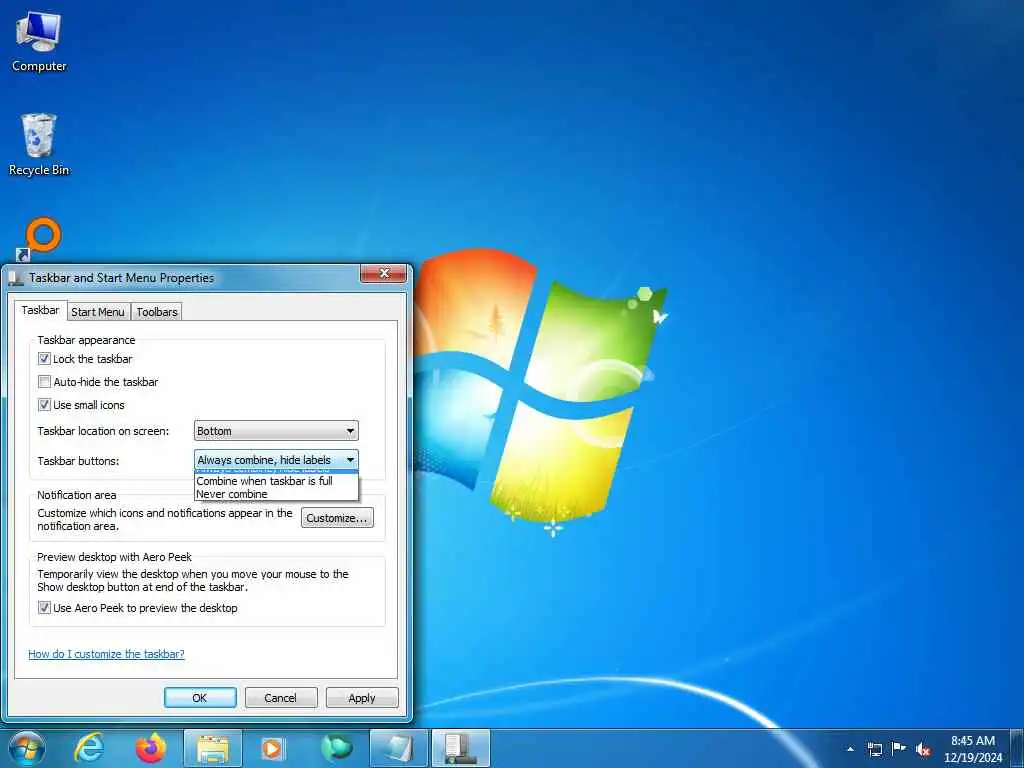
Task: Collapse the Taskbar buttons dropdown
Action: click(x=276, y=460)
